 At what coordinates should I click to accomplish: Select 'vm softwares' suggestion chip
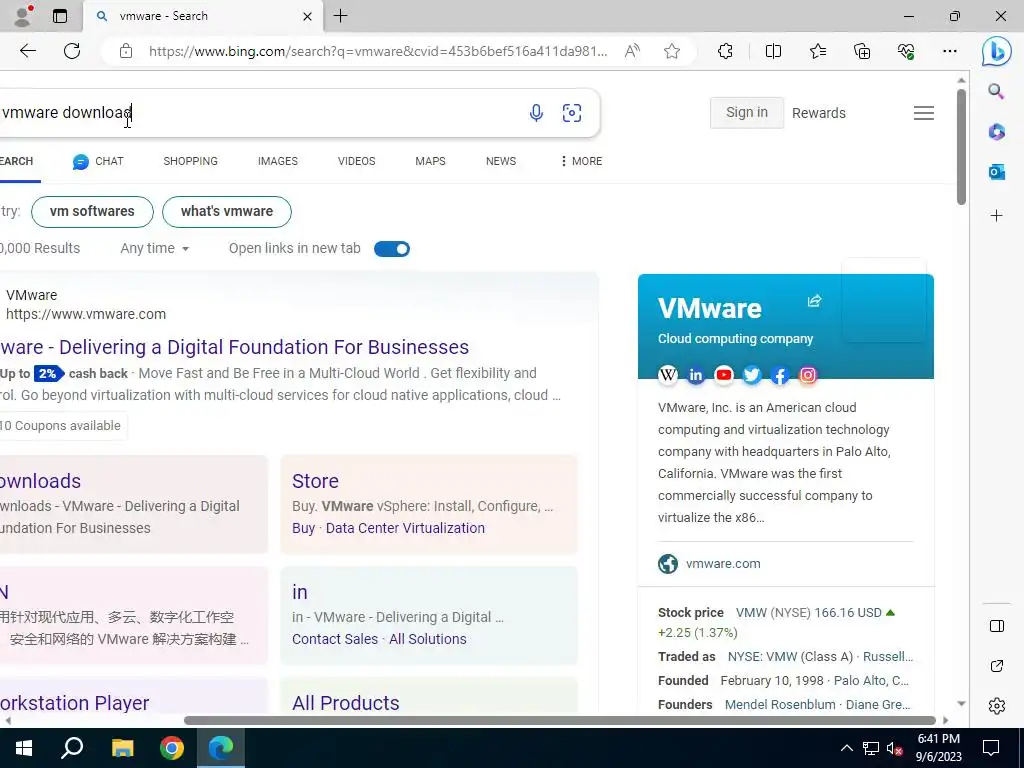point(92,212)
